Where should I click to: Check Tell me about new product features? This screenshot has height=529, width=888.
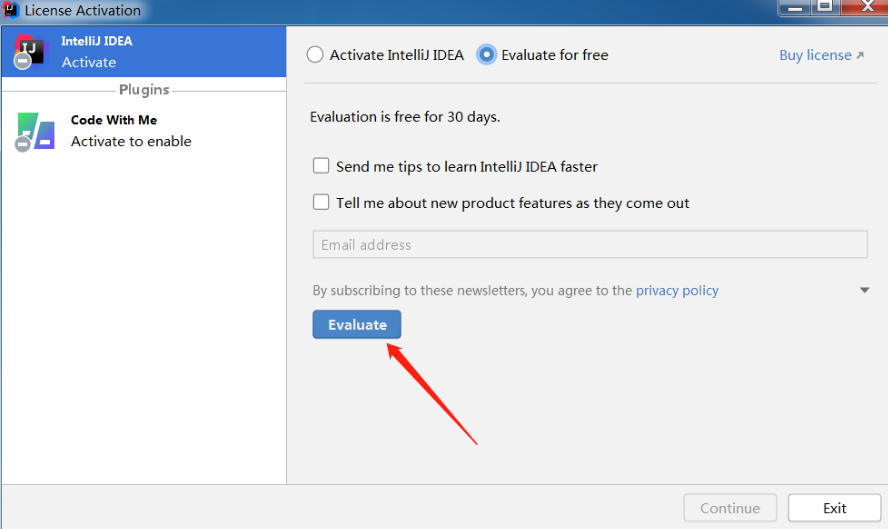[321, 202]
